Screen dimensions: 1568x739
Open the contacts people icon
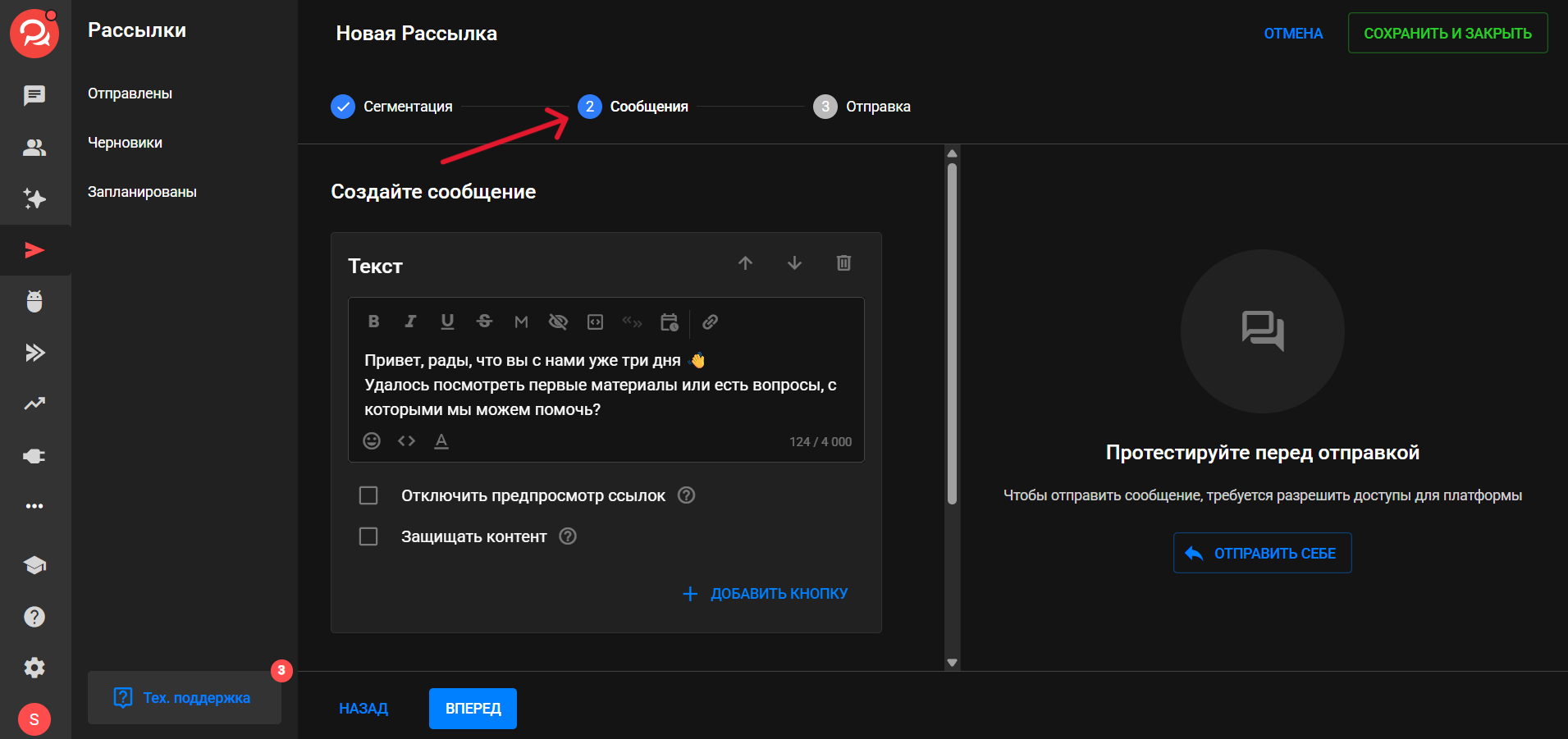[34, 148]
